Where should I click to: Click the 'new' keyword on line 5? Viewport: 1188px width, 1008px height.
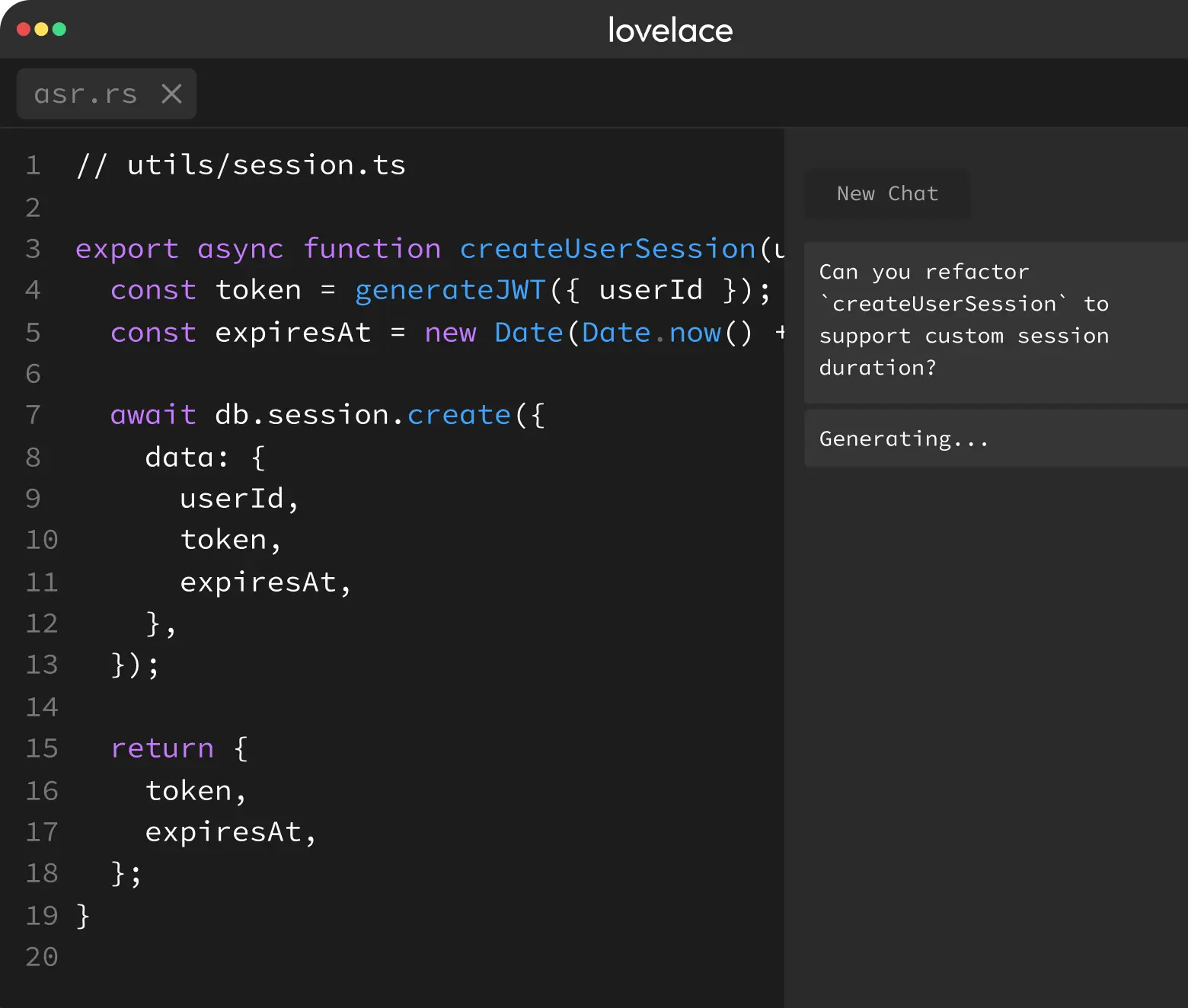(x=451, y=333)
